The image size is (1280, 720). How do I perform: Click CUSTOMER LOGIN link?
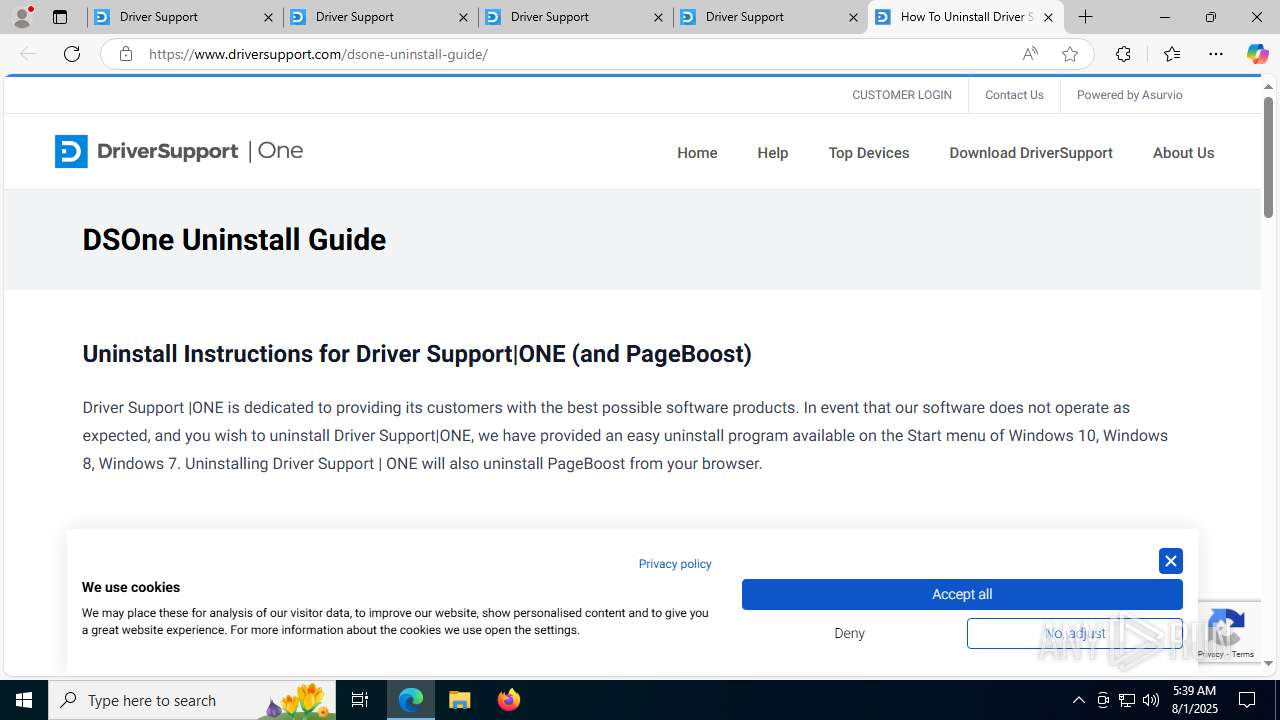click(x=902, y=95)
